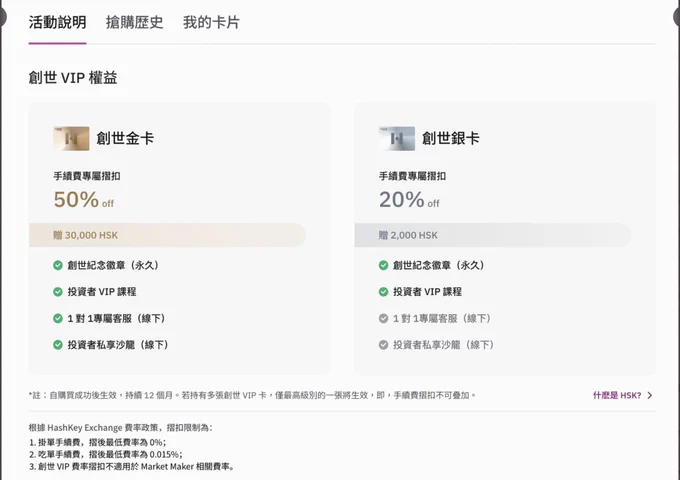The width and height of the screenshot is (680, 480).
Task: Click the 20% off discount text
Action: [x=409, y=200]
